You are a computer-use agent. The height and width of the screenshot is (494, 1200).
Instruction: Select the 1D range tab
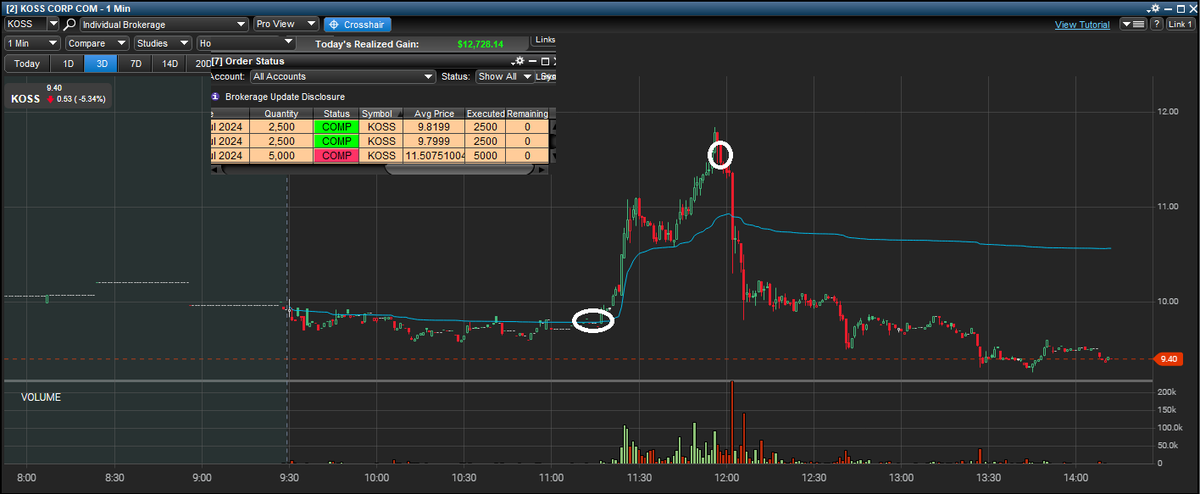[x=68, y=64]
